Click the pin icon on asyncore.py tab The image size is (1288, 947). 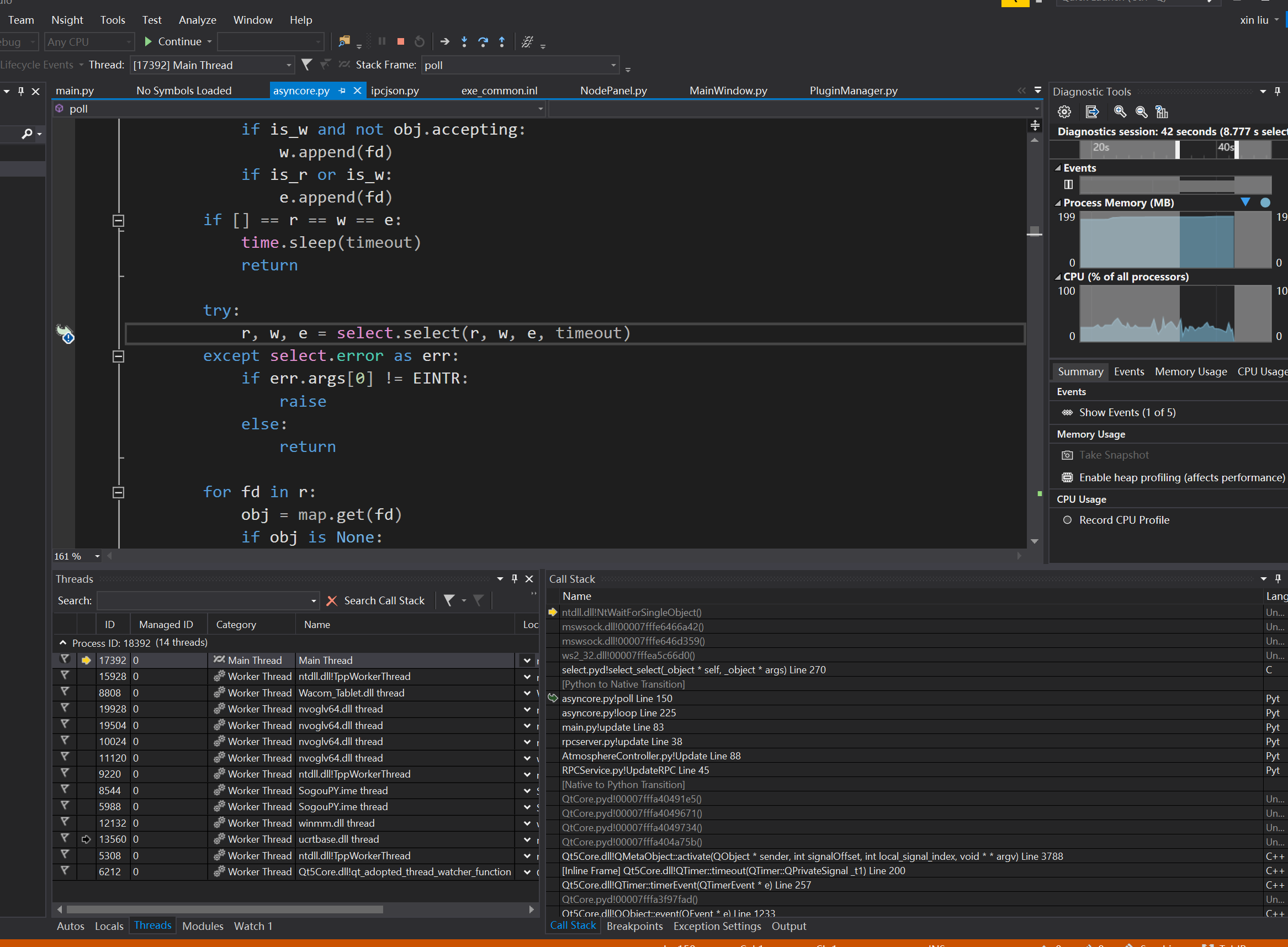point(342,91)
